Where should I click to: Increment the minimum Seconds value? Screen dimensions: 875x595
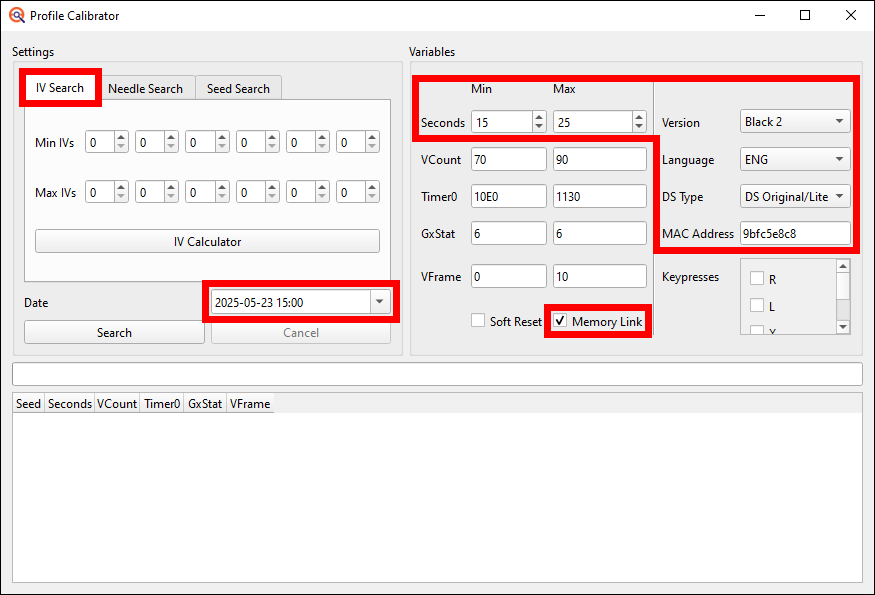point(538,116)
